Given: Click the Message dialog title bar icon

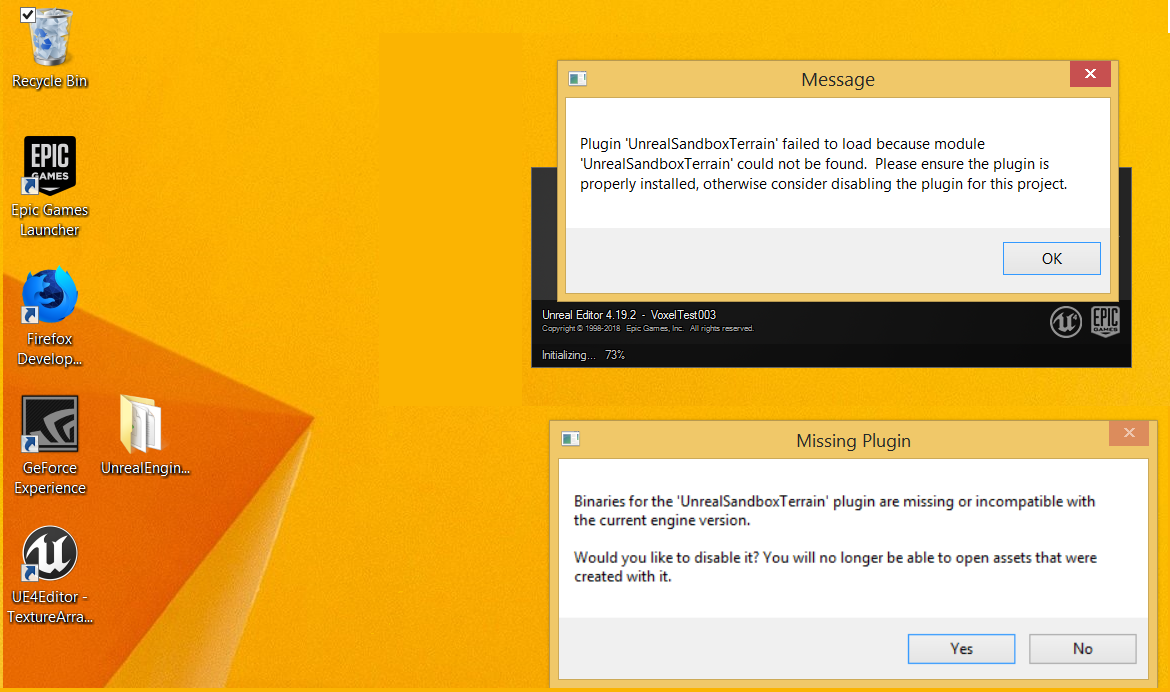Looking at the screenshot, I should 578,78.
